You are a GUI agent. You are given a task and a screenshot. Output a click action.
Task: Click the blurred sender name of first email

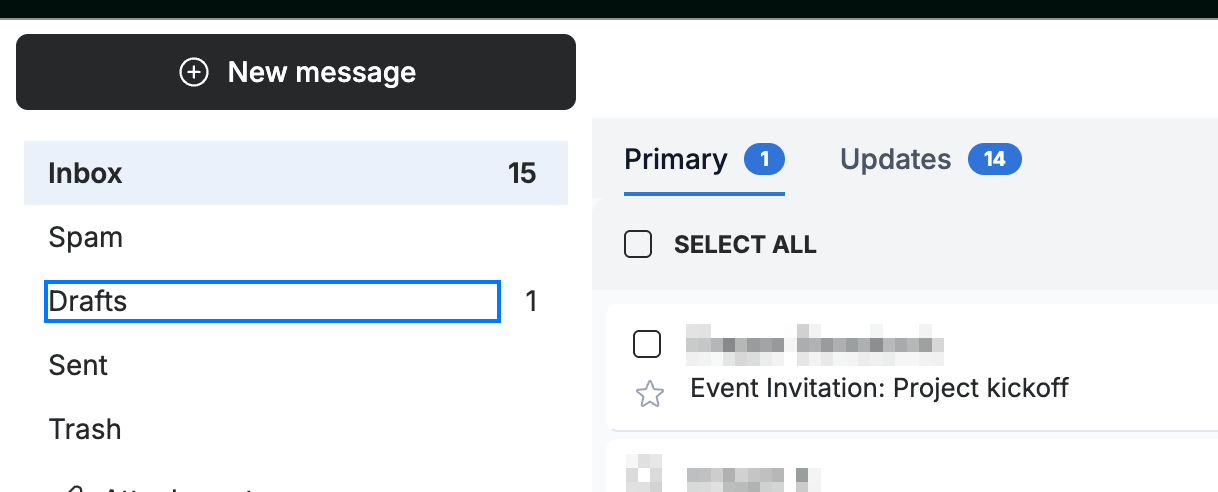[x=815, y=343]
